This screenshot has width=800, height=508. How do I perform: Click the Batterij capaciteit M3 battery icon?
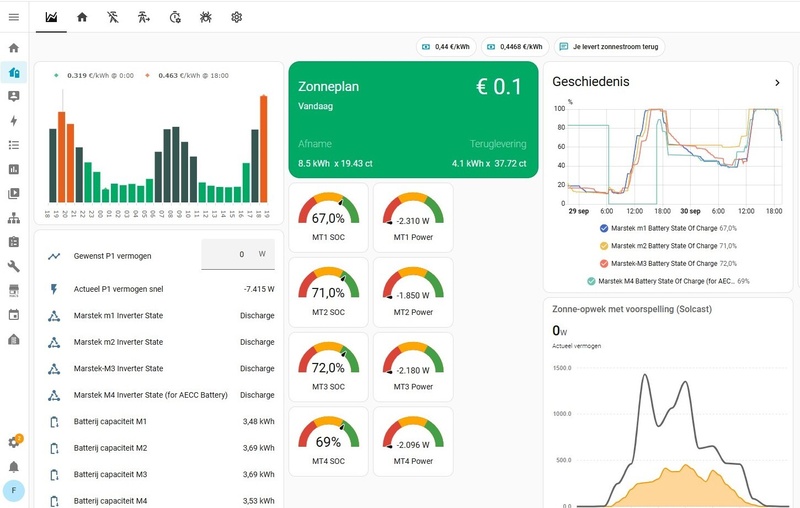click(x=54, y=475)
